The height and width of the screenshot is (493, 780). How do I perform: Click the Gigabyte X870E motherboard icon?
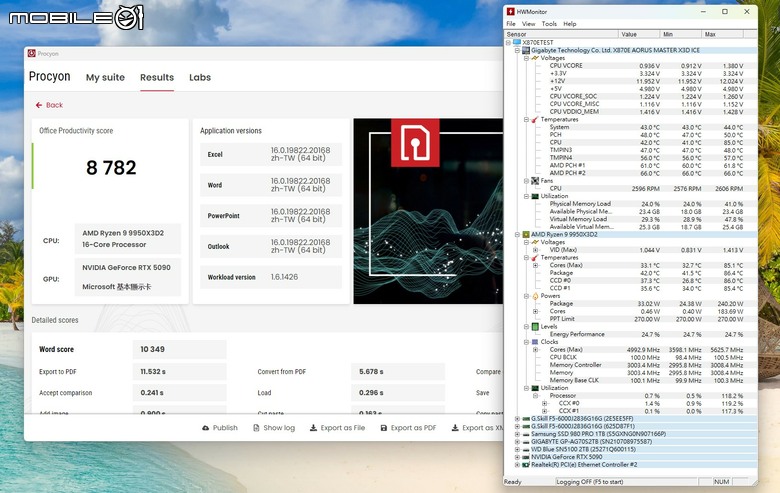[x=526, y=50]
